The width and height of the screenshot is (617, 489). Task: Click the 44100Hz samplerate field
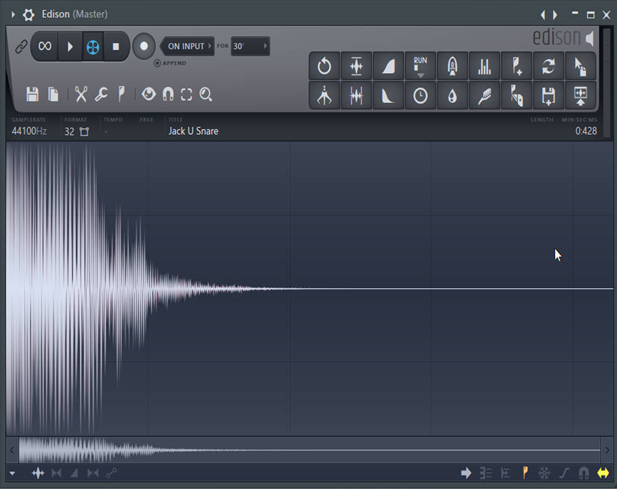pyautogui.click(x=29, y=131)
